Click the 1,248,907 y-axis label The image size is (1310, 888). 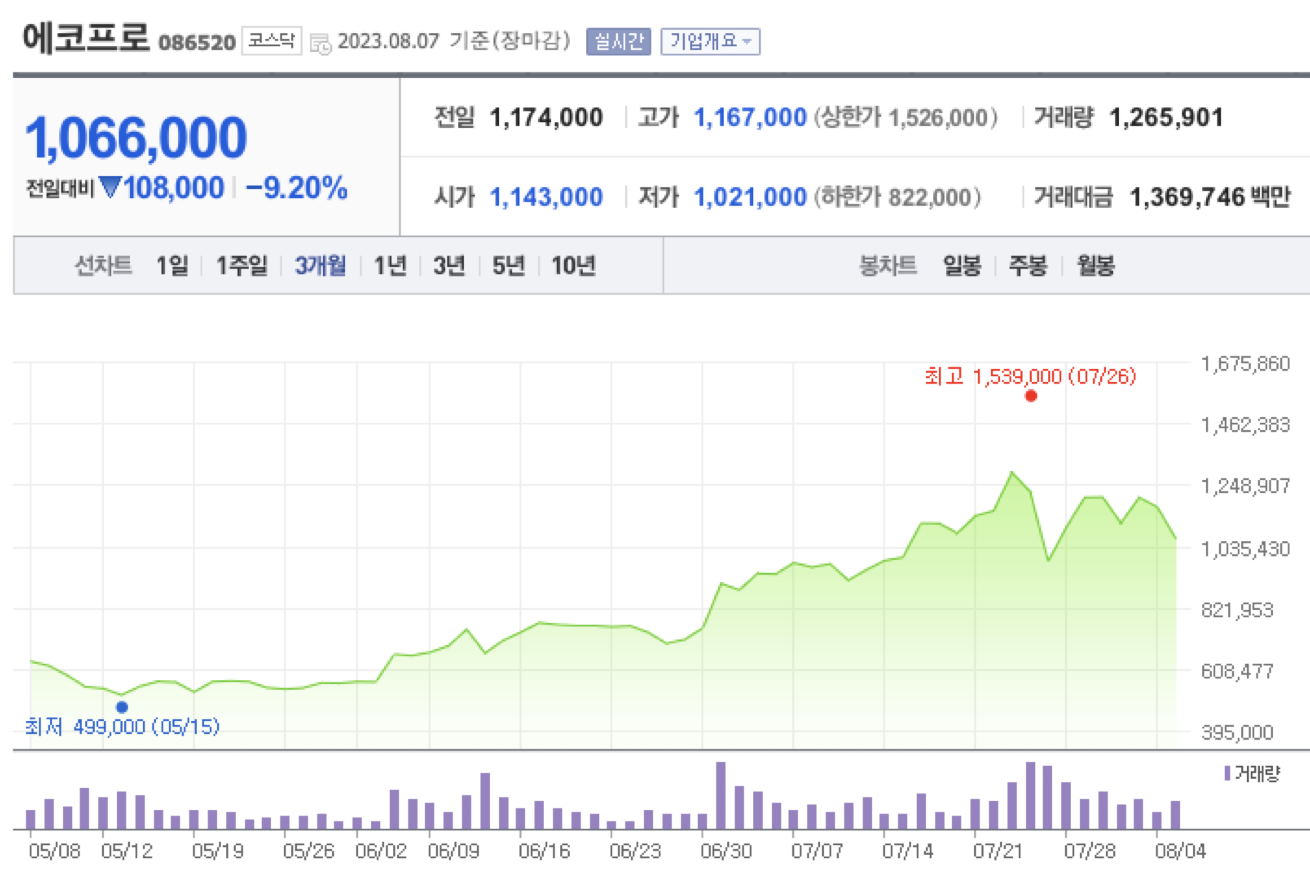[x=1245, y=486]
